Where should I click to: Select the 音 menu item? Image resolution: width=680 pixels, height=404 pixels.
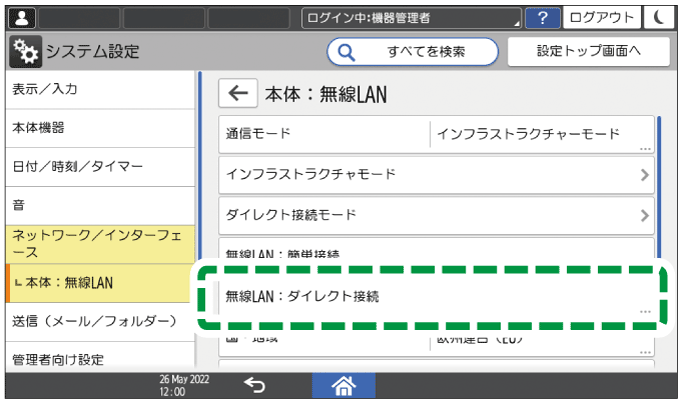coord(100,205)
